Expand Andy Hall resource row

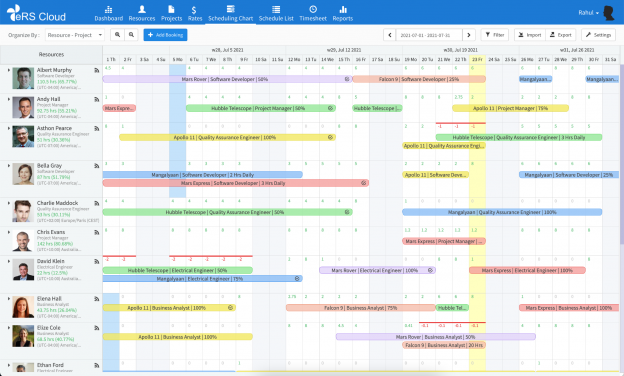[x=9, y=99]
